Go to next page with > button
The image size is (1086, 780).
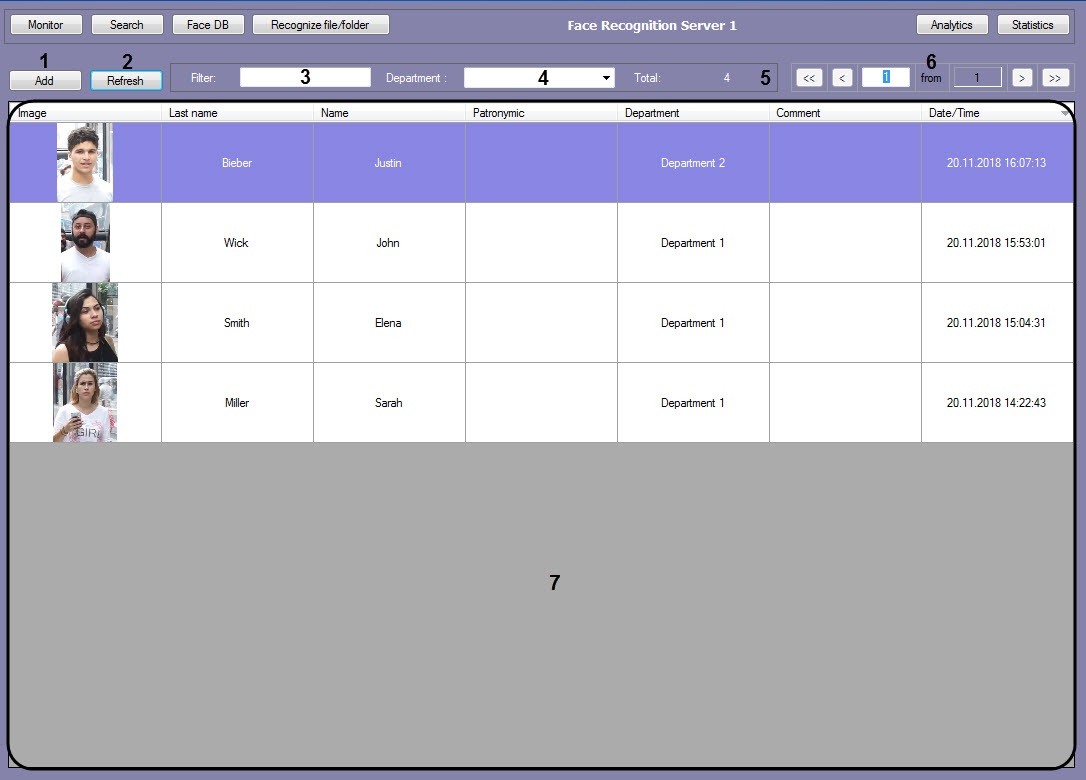[x=1021, y=78]
